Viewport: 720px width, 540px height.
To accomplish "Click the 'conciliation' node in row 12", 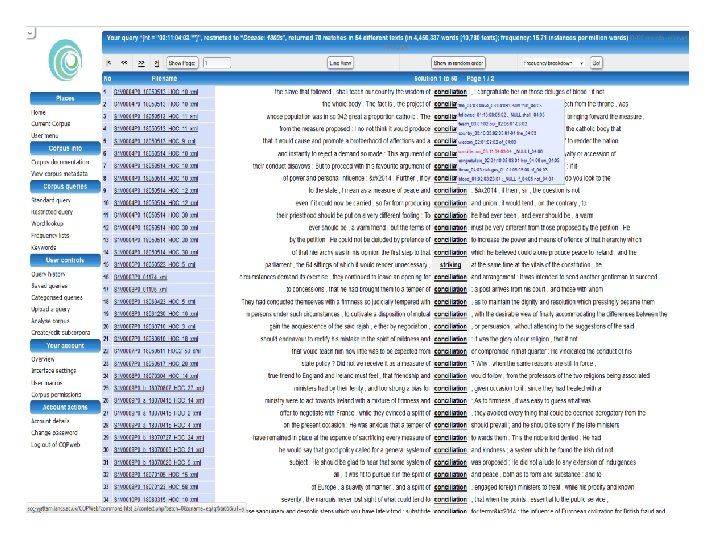I will coord(450,228).
